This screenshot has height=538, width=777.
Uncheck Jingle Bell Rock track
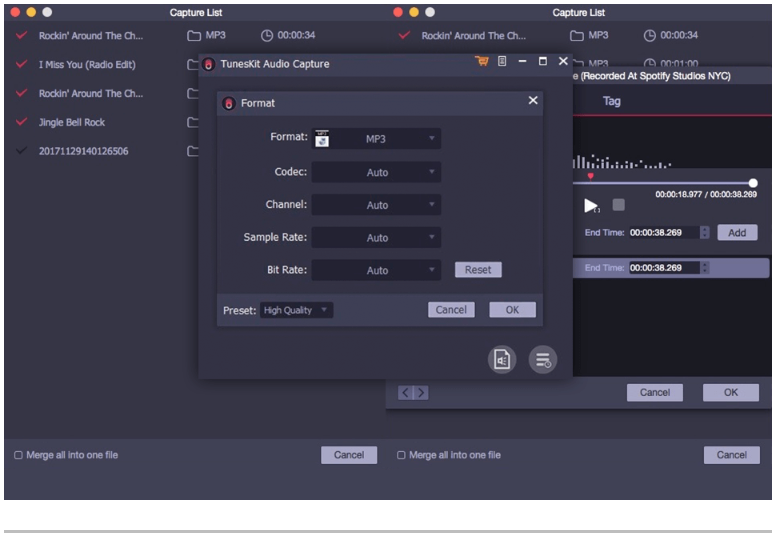click(x=21, y=121)
